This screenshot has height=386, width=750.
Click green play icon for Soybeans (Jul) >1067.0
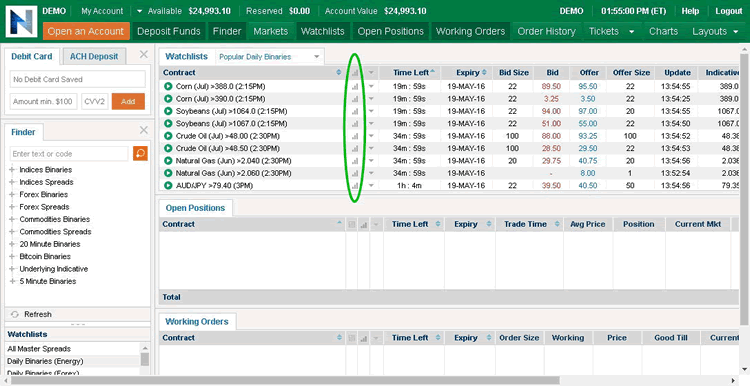168,123
